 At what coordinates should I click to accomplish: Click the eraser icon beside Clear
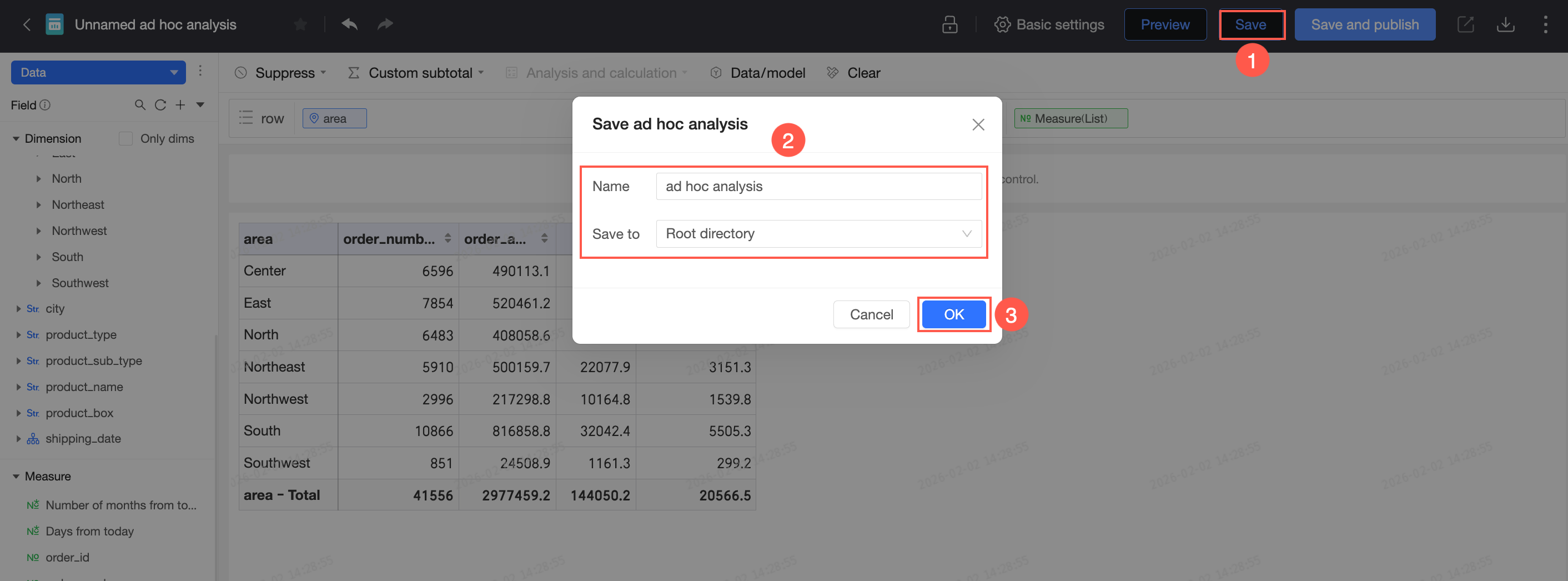[x=832, y=72]
